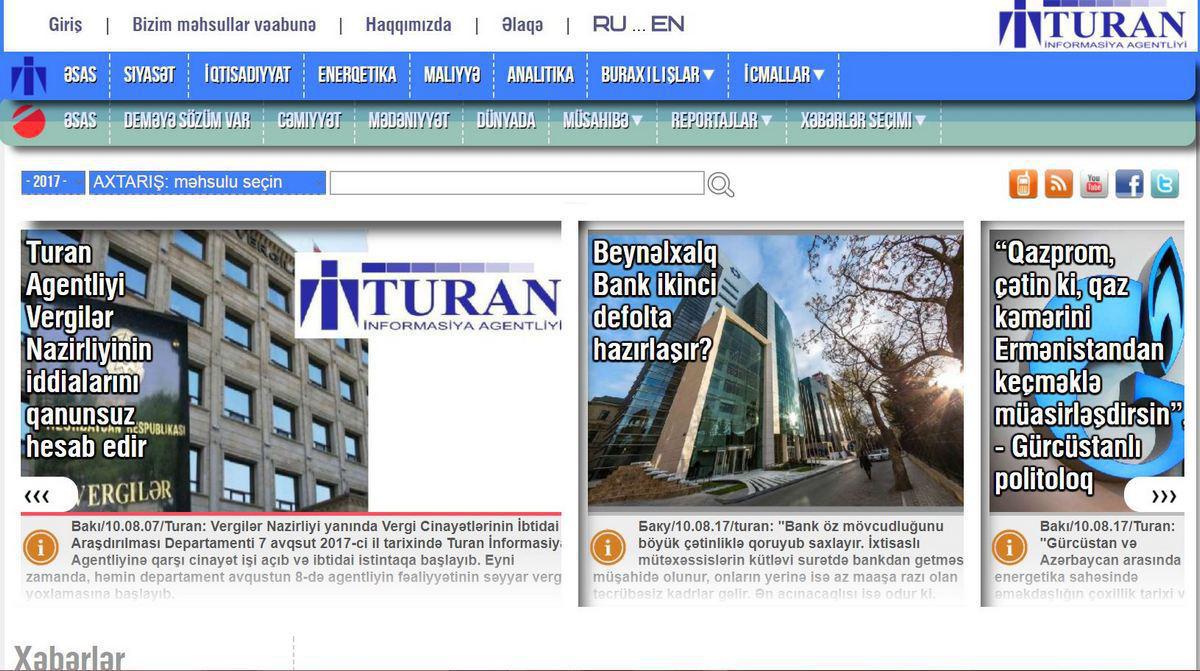Click the orange info icon under Vergilər article
Image resolution: width=1200 pixels, height=671 pixels.
(41, 547)
